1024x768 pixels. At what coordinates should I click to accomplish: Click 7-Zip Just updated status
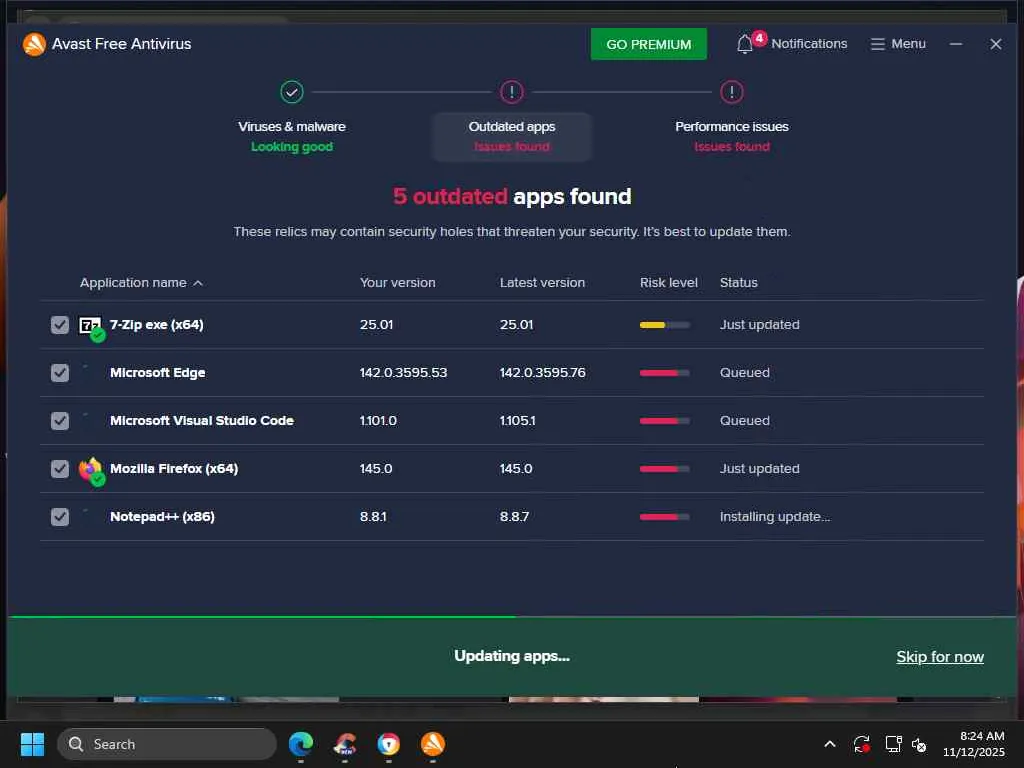pyautogui.click(x=760, y=325)
